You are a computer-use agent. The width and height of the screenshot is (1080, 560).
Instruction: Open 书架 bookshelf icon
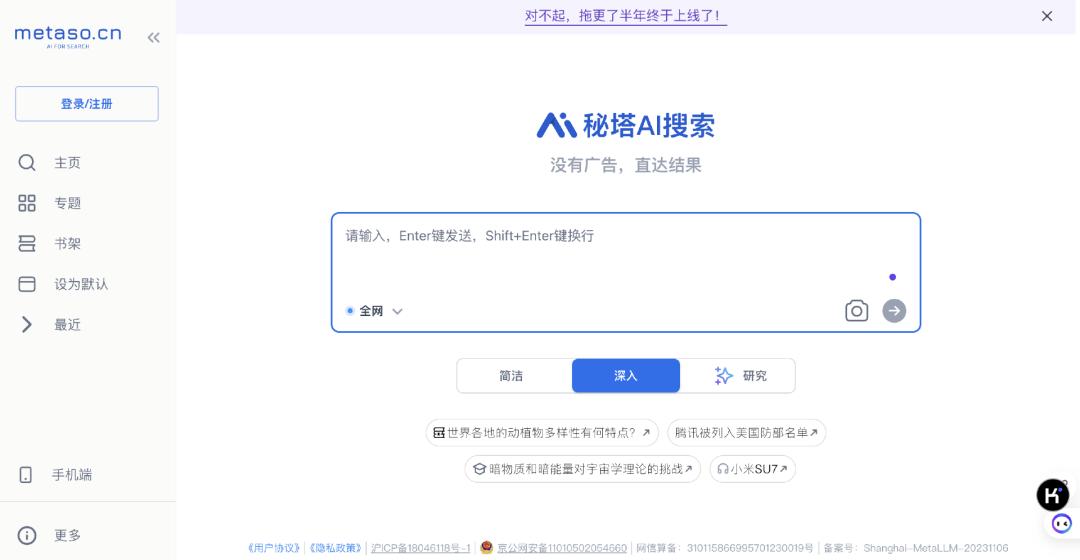tap(27, 243)
